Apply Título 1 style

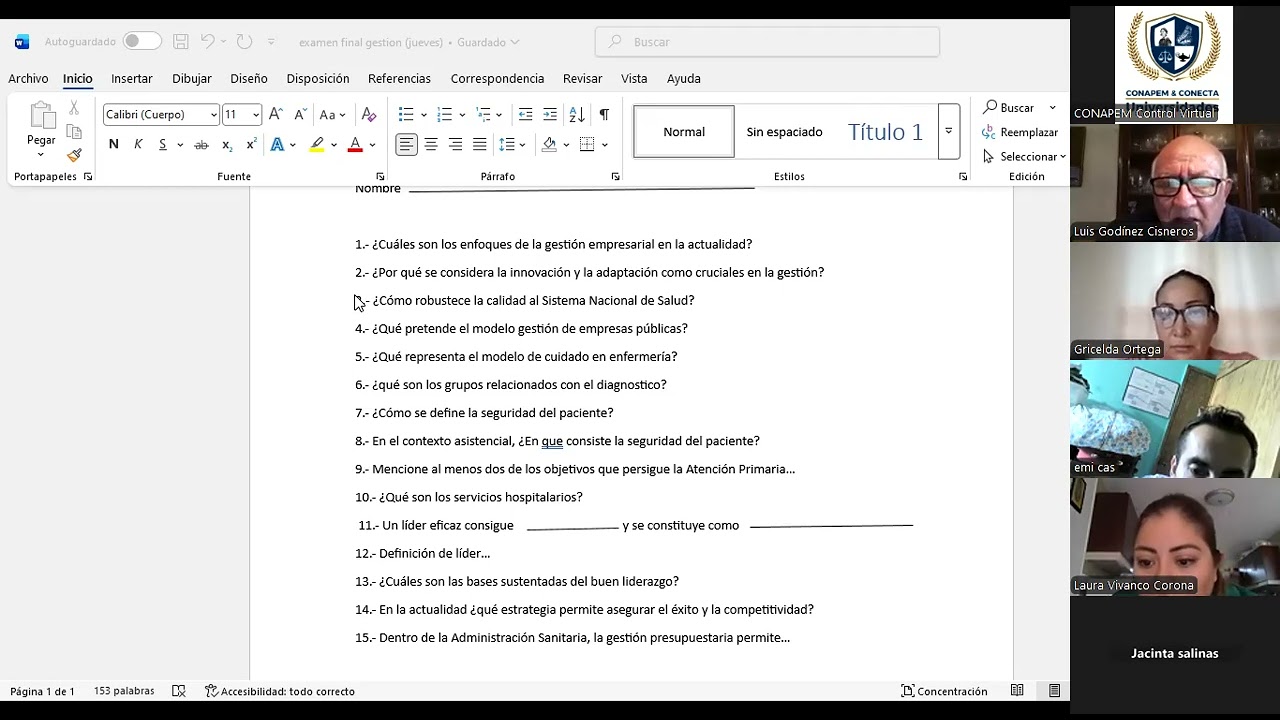tap(885, 131)
